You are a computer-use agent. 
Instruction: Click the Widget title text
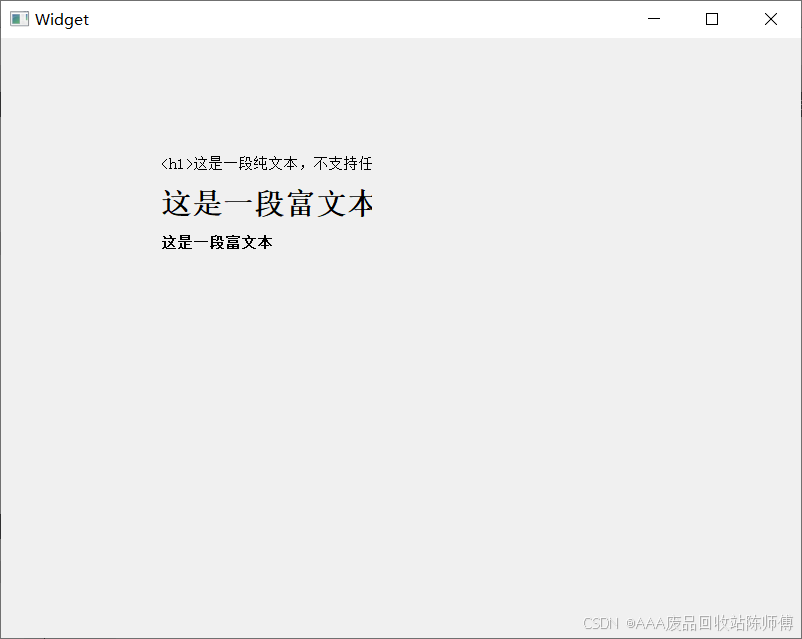(x=62, y=19)
